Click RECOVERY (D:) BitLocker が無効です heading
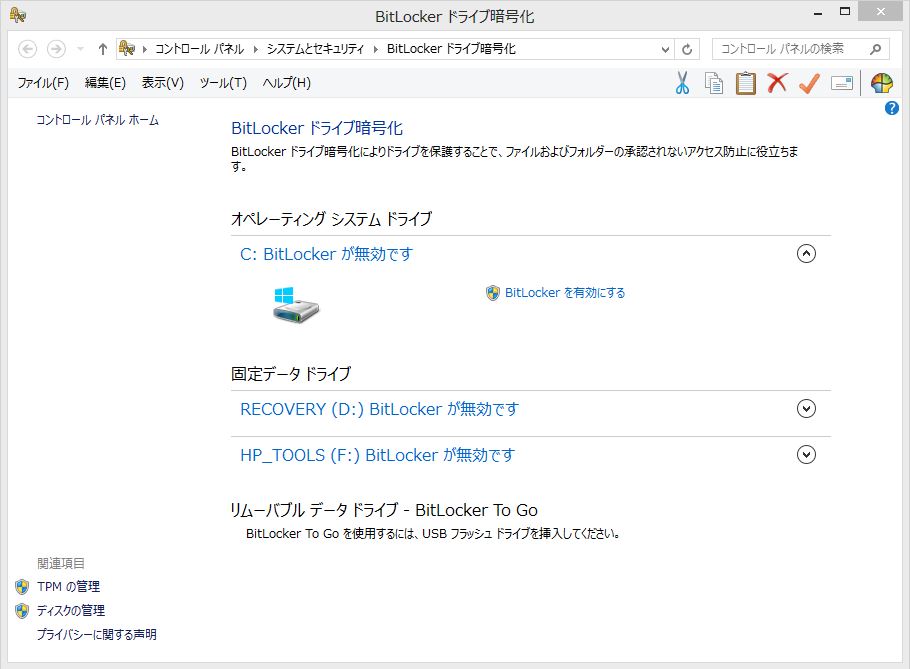Screen dimensions: 910x669 coord(380,409)
